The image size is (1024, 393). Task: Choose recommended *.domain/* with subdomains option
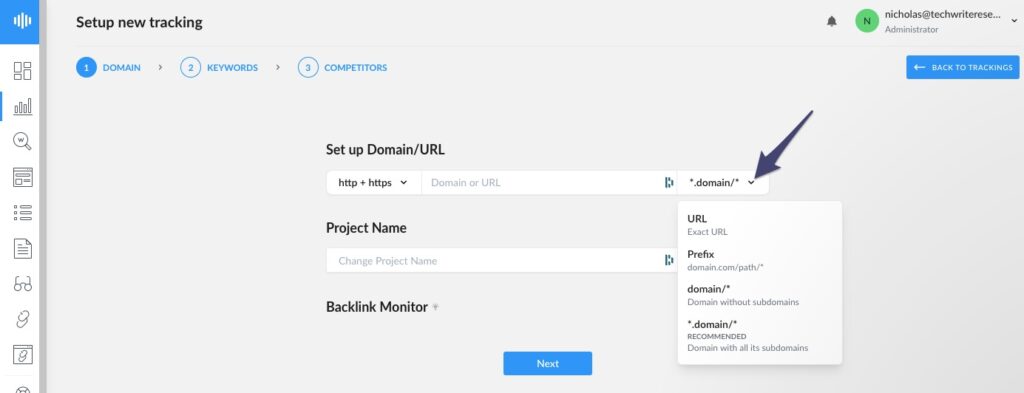760,336
